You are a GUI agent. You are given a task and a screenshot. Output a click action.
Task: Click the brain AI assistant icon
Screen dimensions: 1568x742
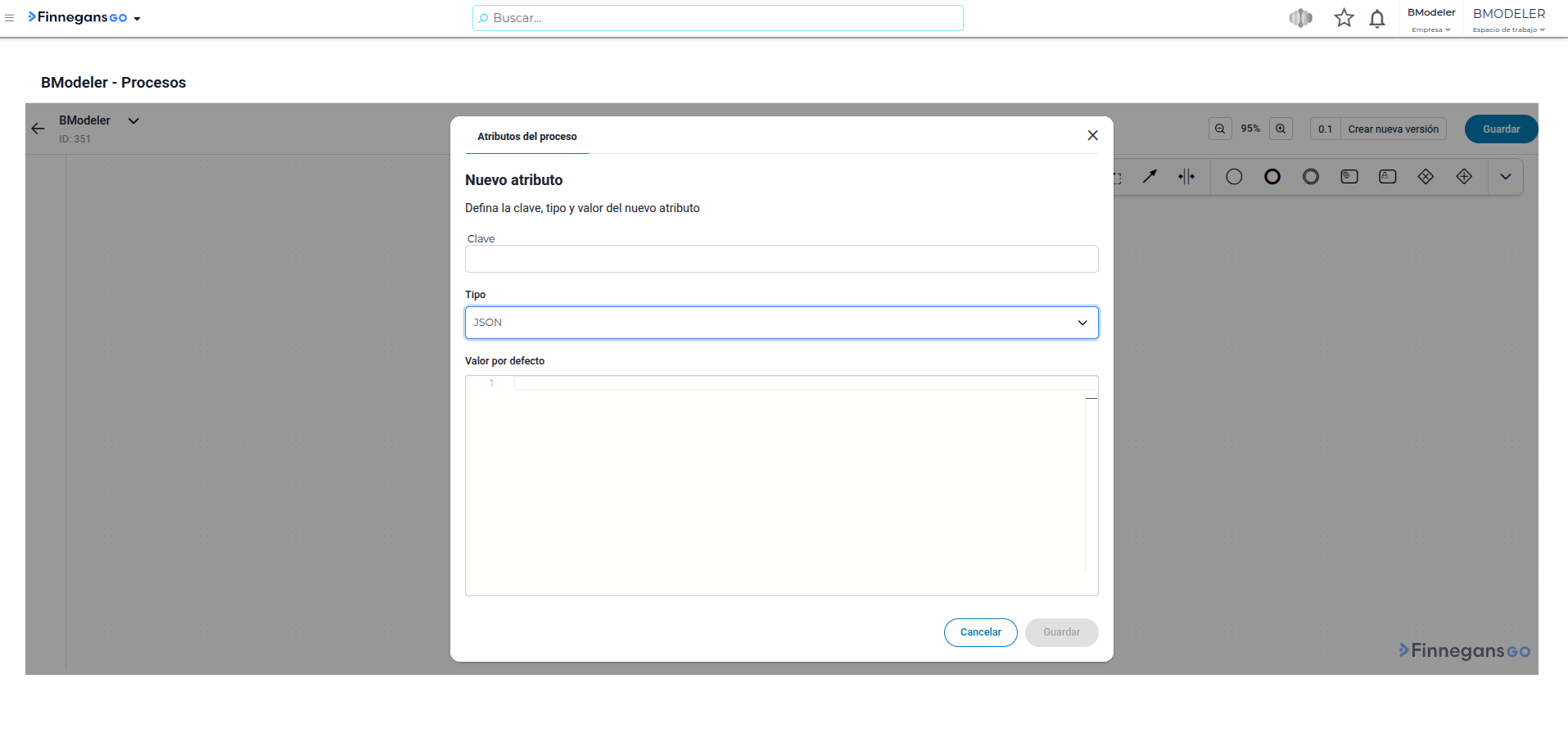1300,18
